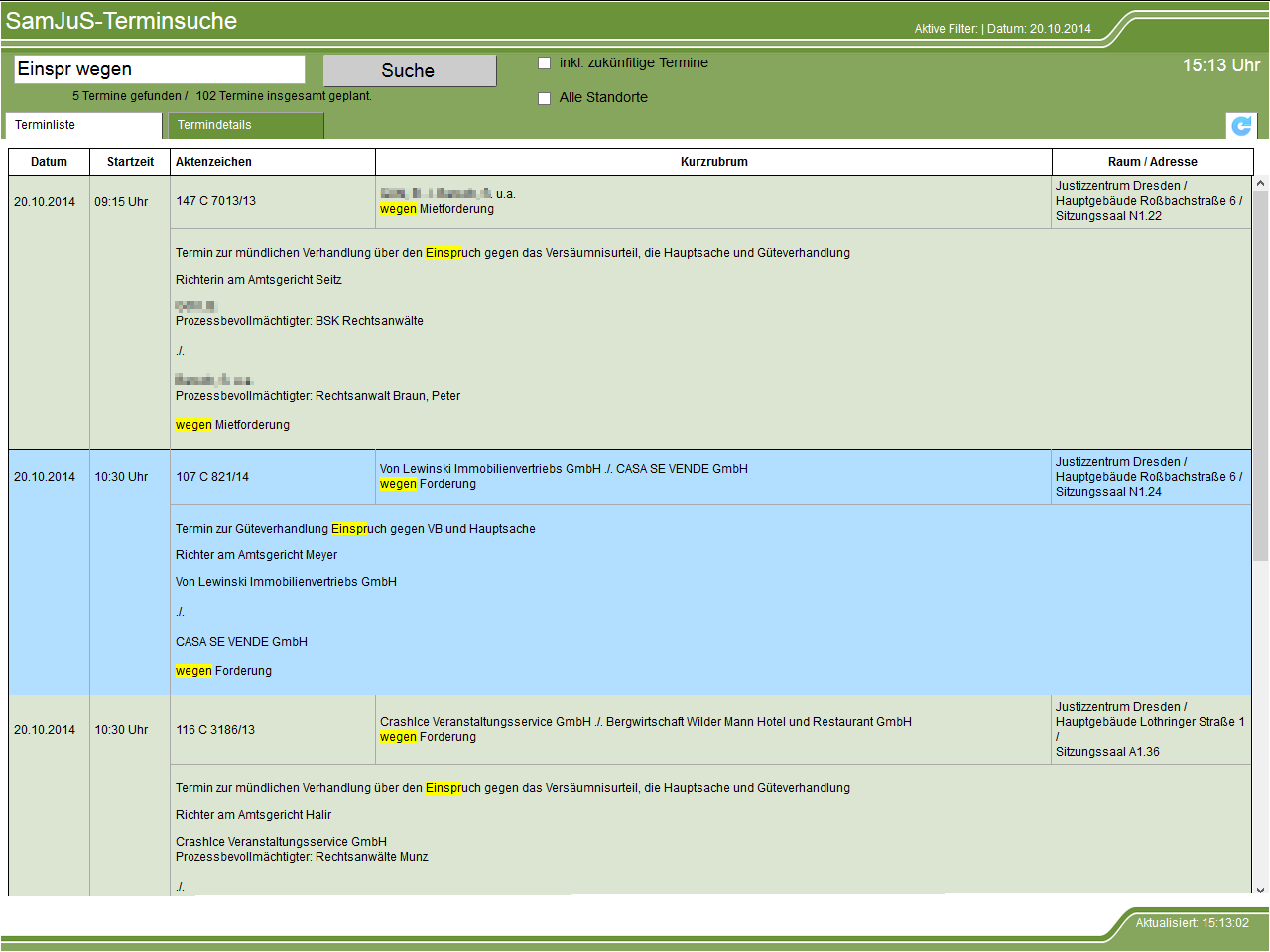Sort by Datum column header

click(49, 162)
